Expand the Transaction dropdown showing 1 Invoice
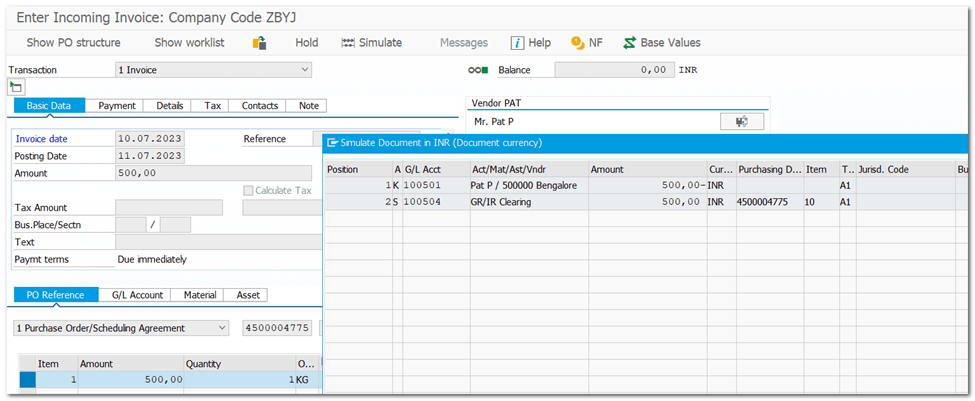 point(305,70)
